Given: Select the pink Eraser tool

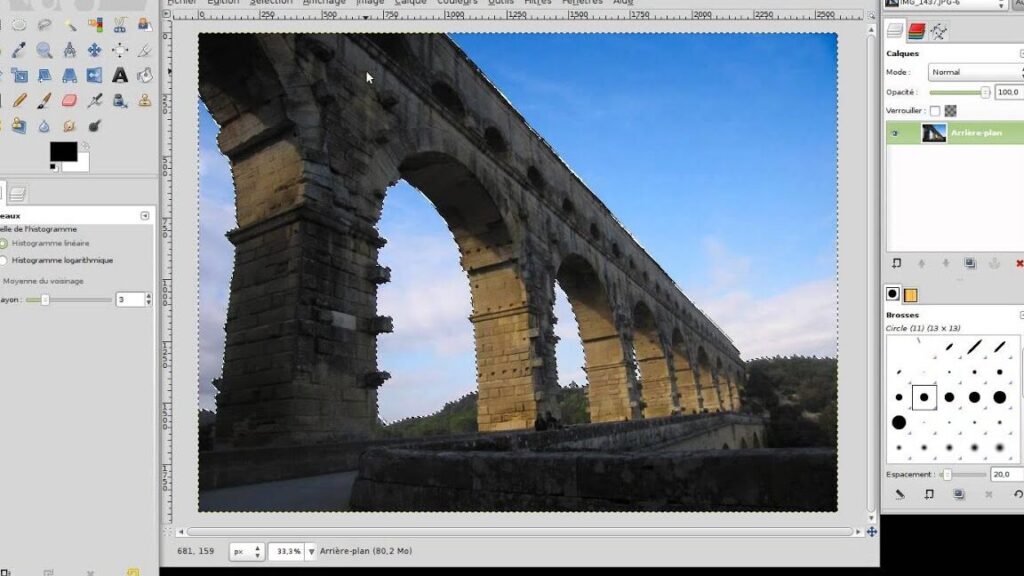Looking at the screenshot, I should pos(70,100).
